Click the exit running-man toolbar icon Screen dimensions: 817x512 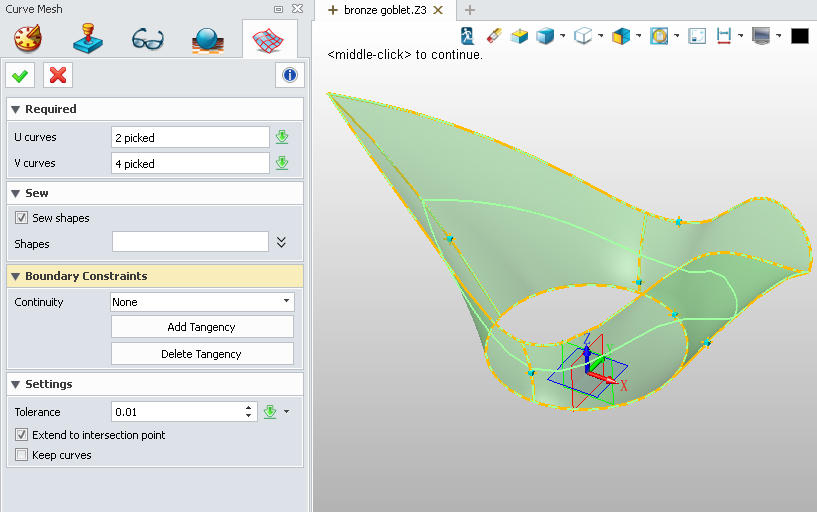(467, 36)
